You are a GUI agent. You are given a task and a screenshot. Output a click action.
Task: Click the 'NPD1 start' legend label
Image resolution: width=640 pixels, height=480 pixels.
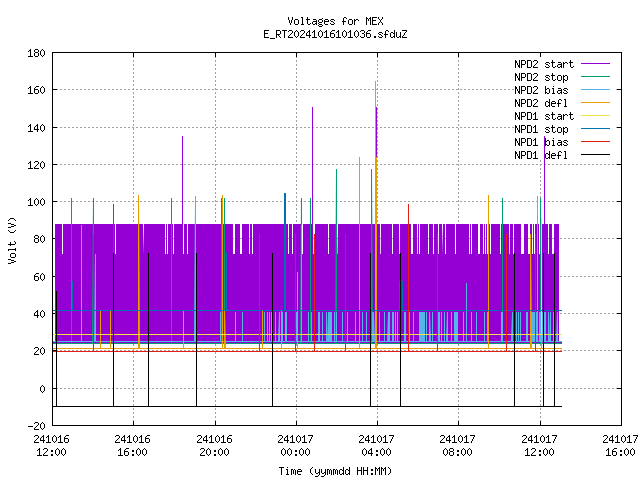(544, 116)
